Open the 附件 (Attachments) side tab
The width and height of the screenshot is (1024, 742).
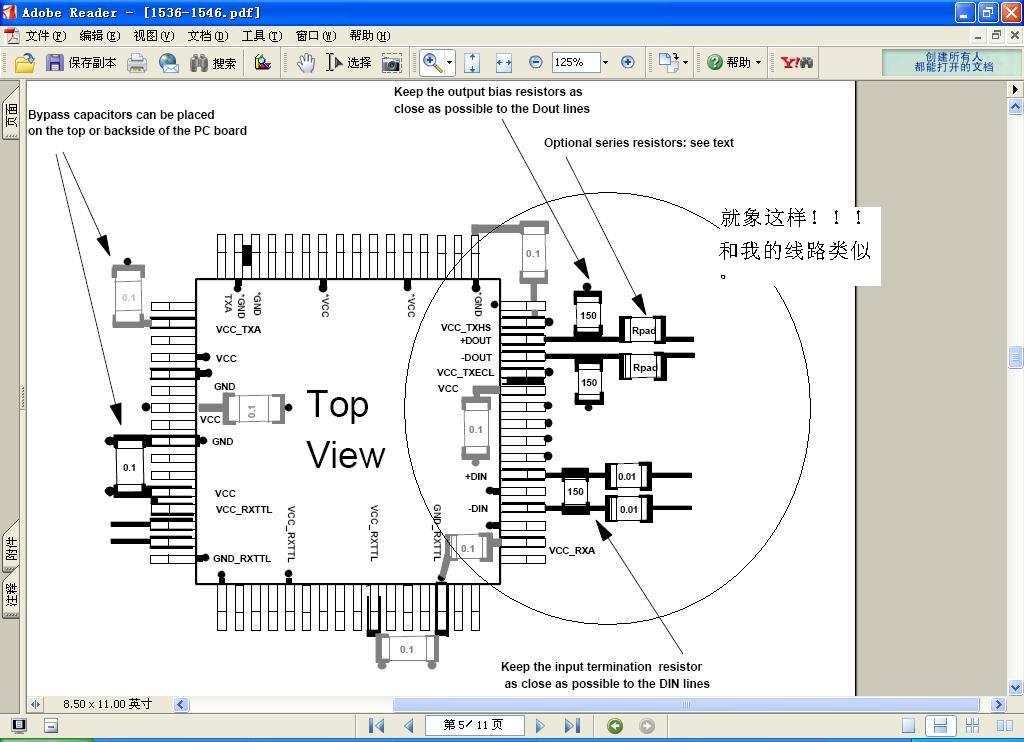coord(11,547)
